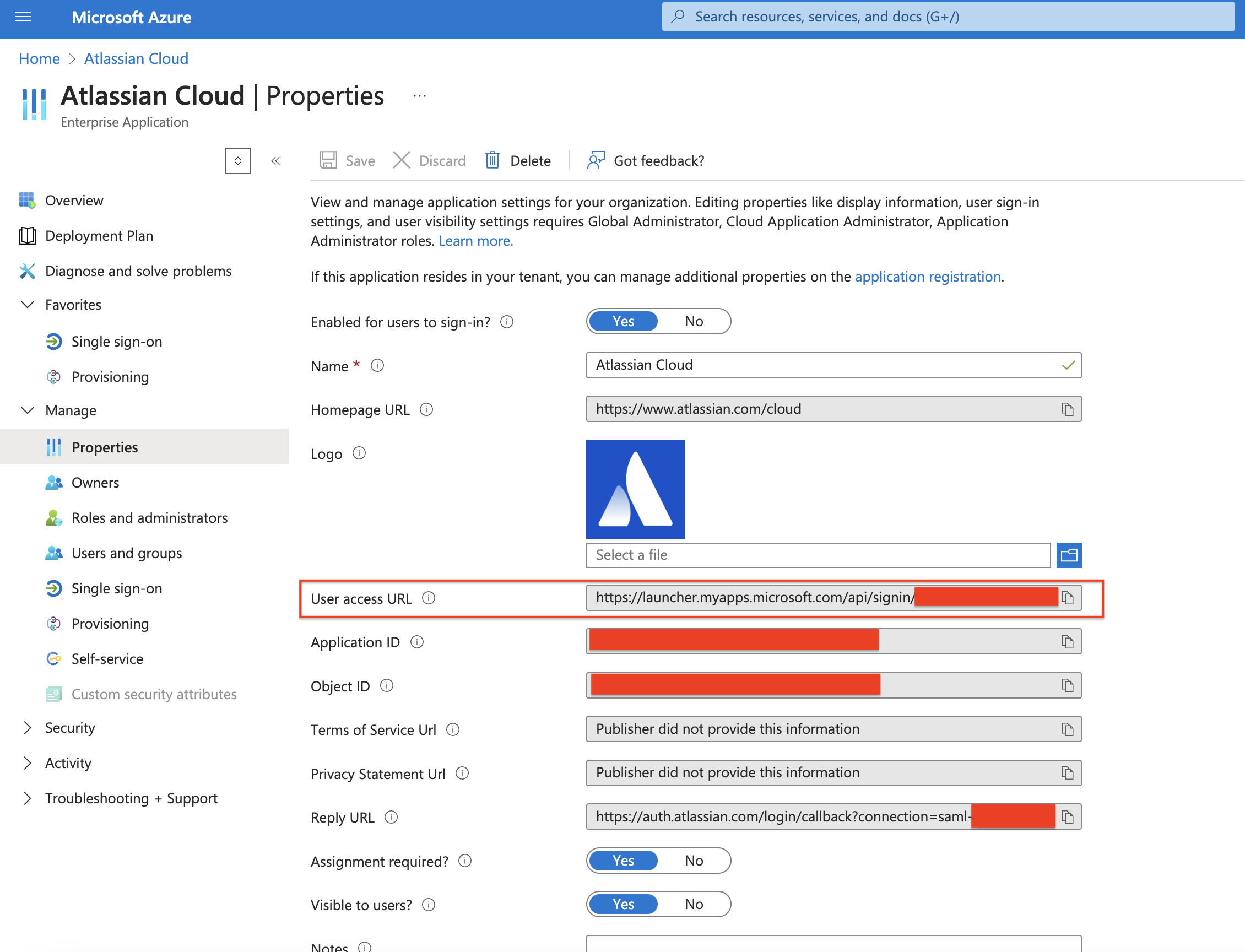Click the Select a file logo input
This screenshot has width=1245, height=952.
[818, 555]
